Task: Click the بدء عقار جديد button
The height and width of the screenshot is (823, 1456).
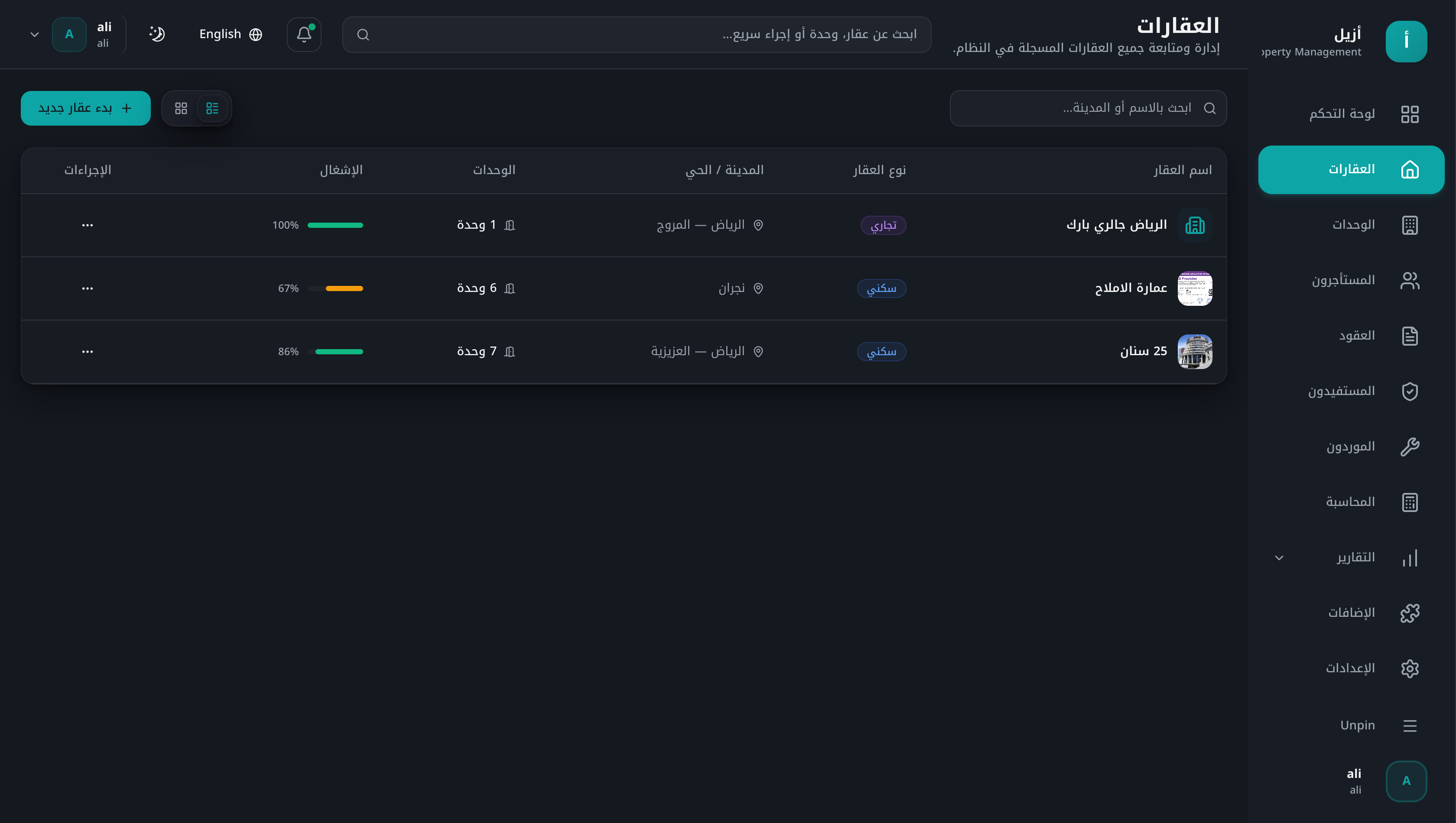Action: pos(86,108)
